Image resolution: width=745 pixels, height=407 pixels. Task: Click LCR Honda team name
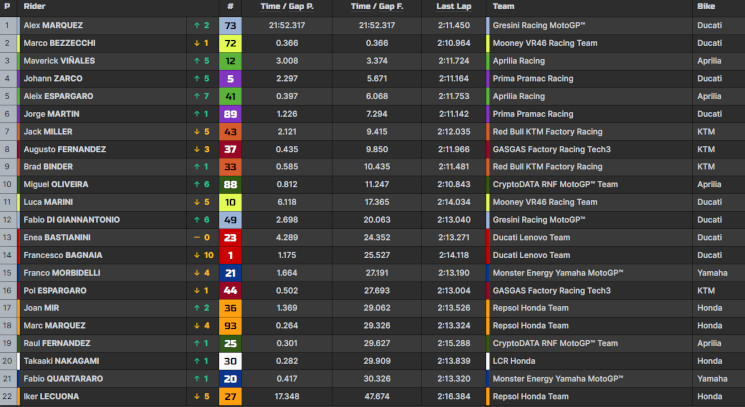(514, 361)
